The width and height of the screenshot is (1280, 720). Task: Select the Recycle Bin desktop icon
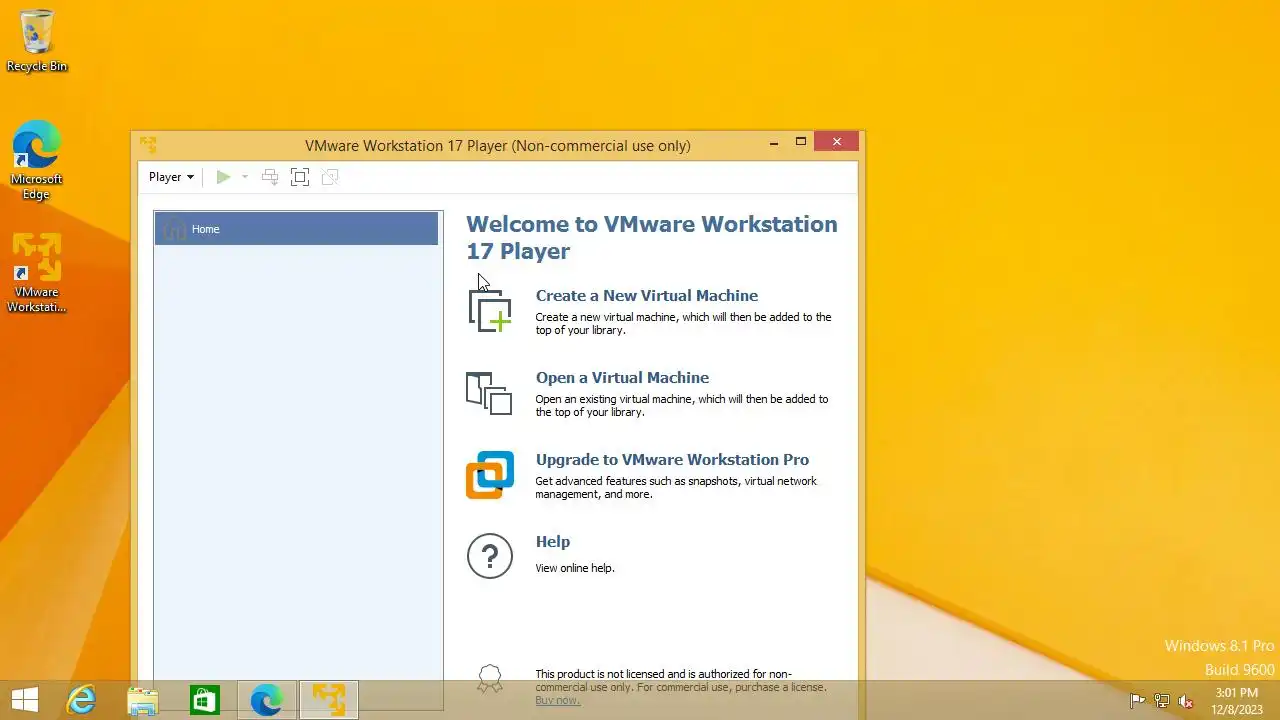(37, 41)
